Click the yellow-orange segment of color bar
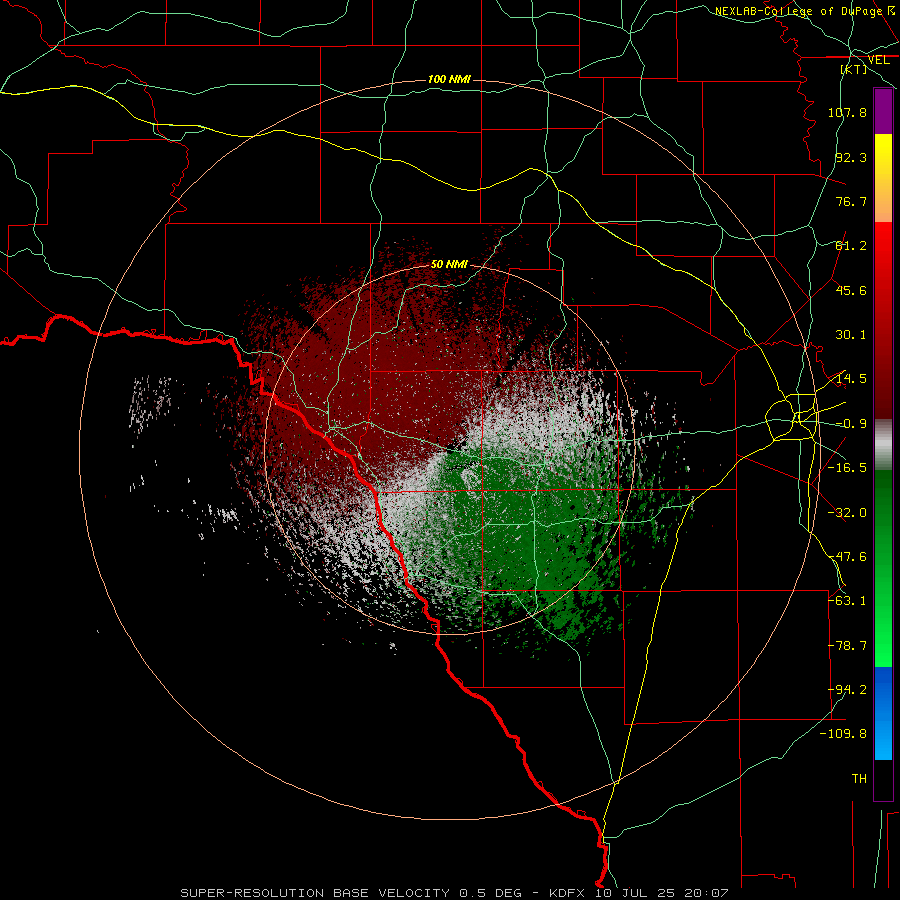The image size is (900, 900). 883,178
